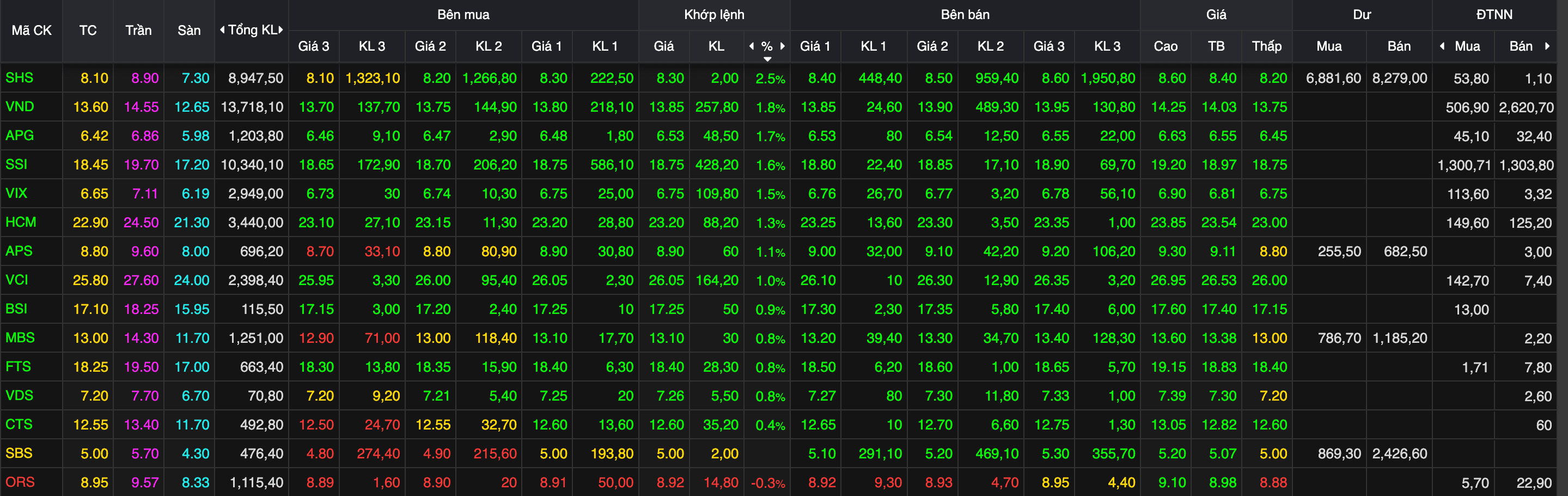Click SHS sell volume 1,950,80
The width and height of the screenshot is (1568, 496).
[1108, 78]
